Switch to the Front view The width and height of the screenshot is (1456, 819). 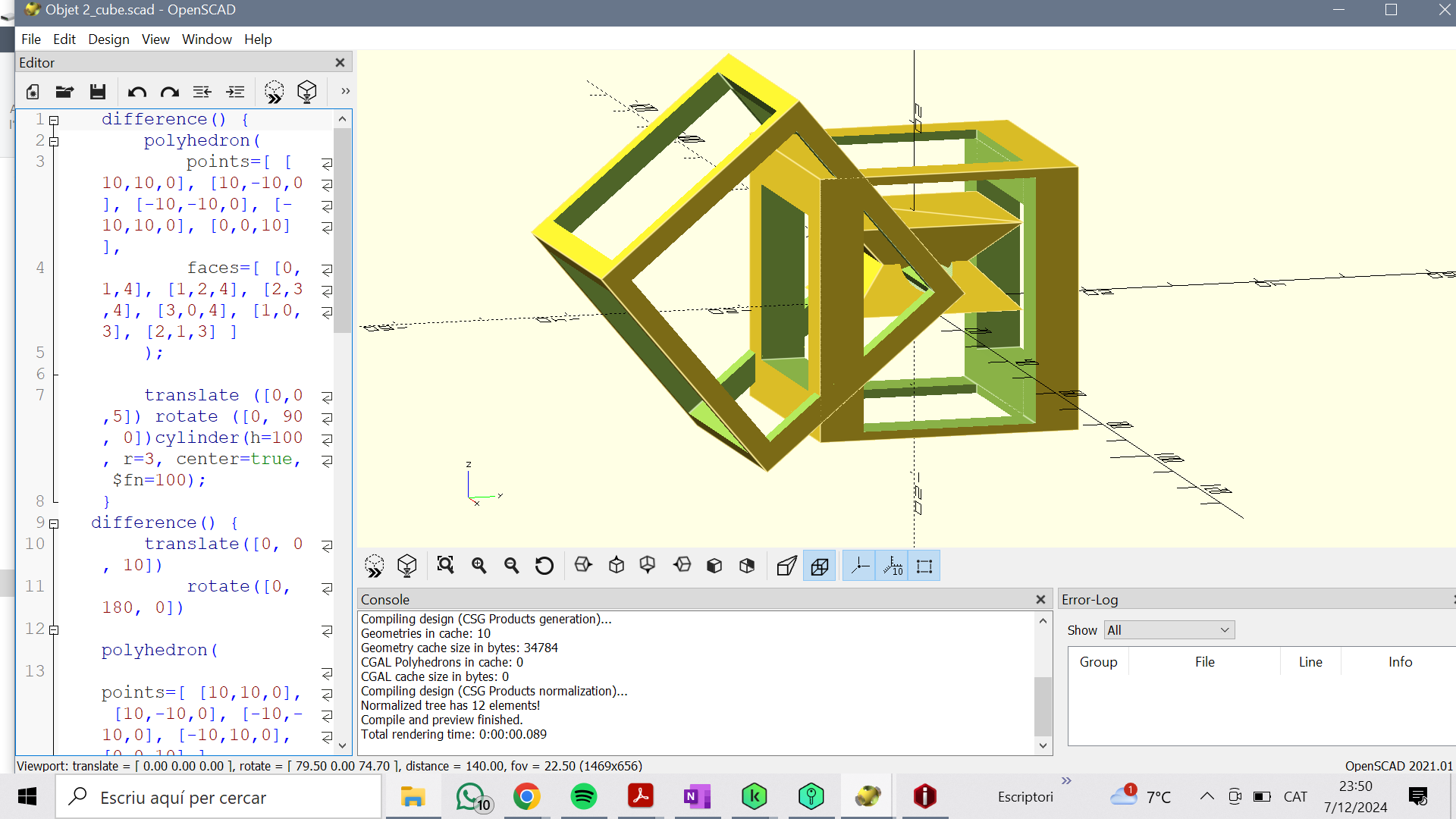point(714,566)
